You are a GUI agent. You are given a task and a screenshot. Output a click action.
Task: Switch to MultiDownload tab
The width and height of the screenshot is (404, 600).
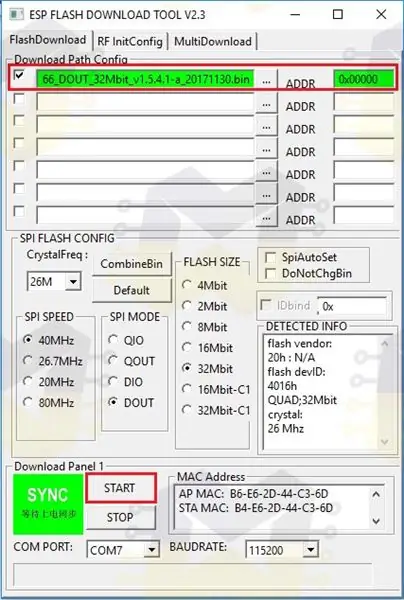click(213, 41)
